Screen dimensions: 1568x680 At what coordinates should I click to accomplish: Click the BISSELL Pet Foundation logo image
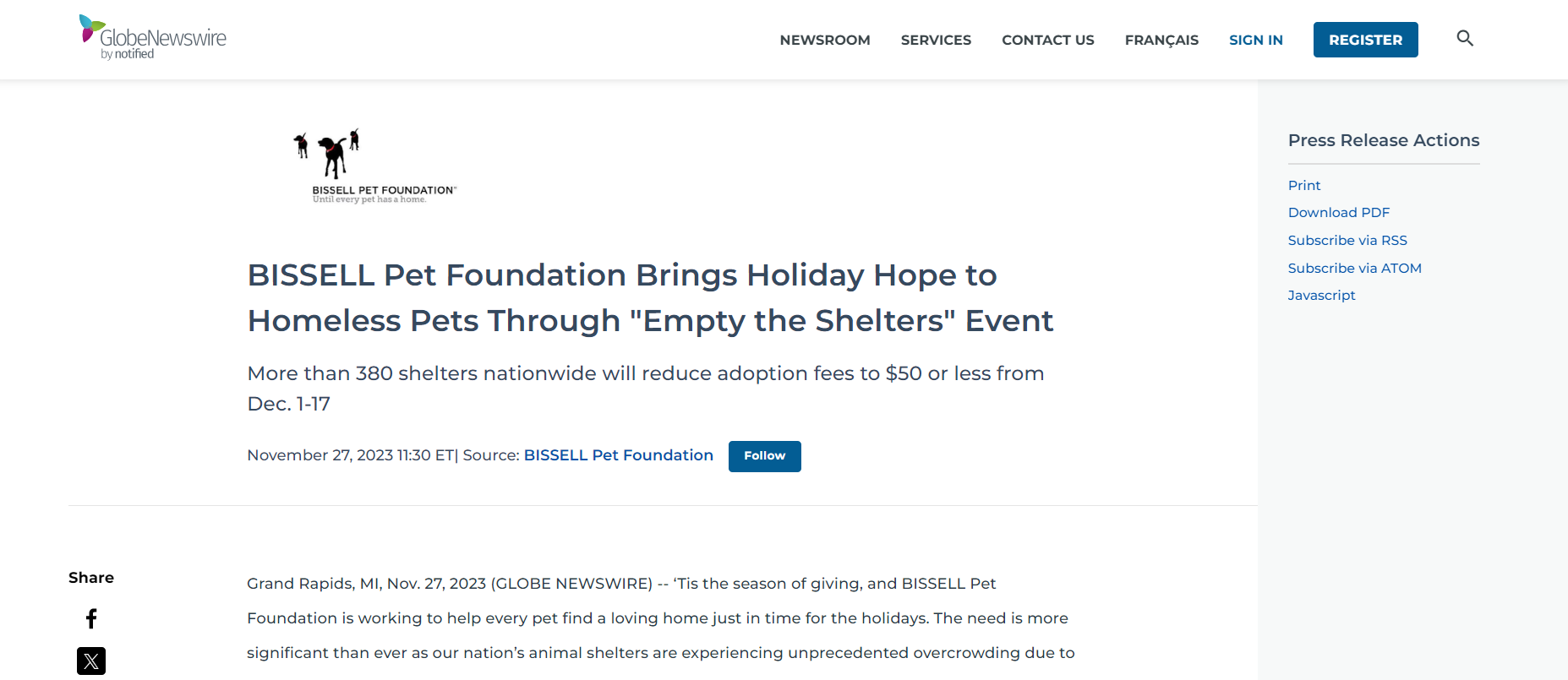point(374,166)
